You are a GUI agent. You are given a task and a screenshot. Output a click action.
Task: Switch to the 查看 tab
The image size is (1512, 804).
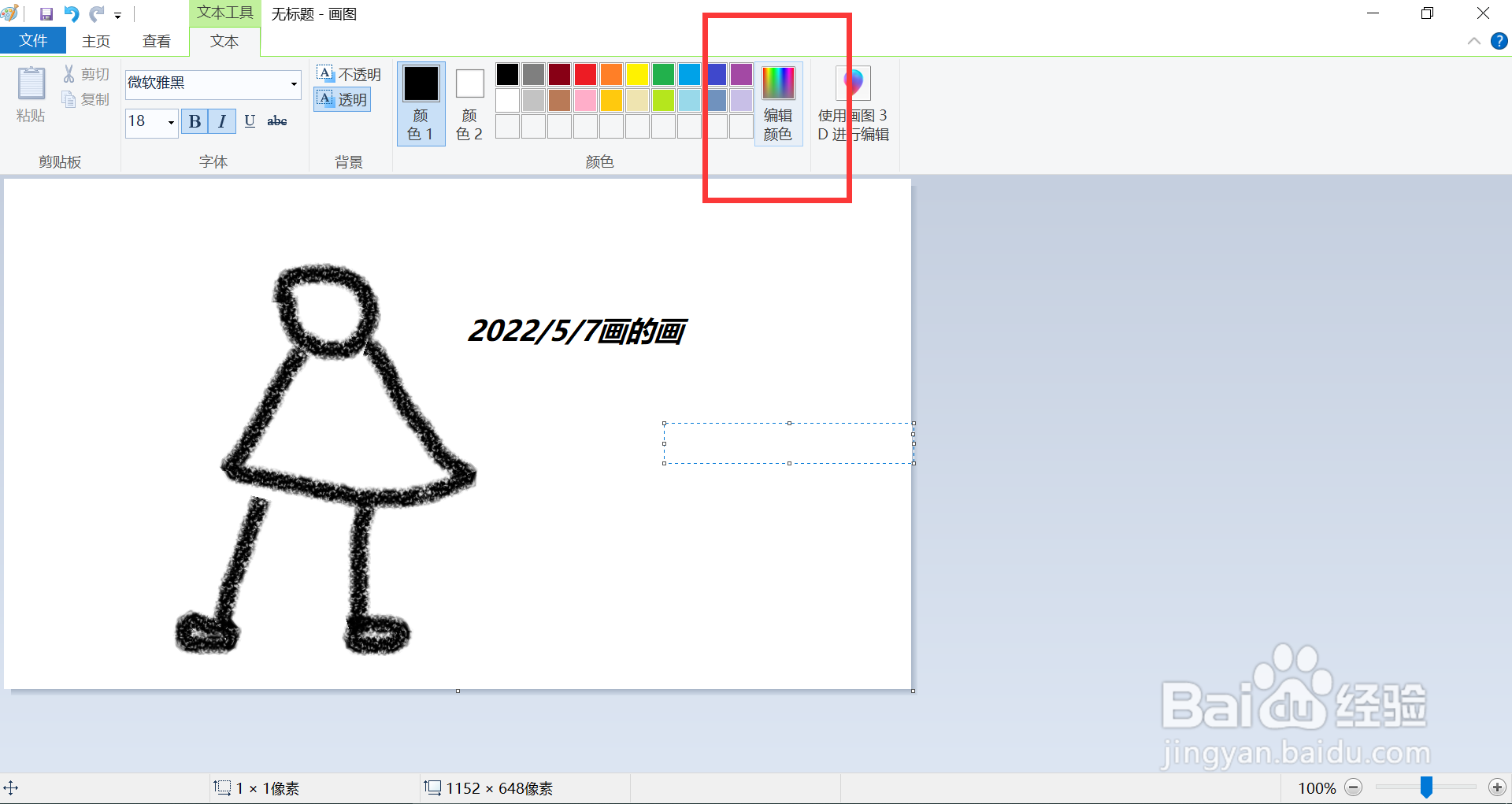pos(156,41)
